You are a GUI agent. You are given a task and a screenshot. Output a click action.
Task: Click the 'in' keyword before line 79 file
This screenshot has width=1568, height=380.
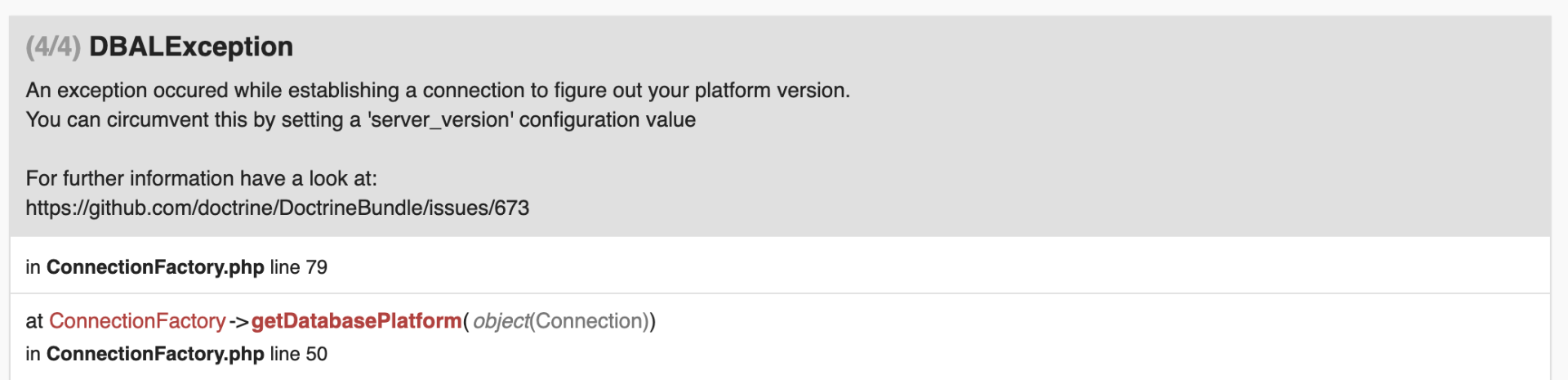click(33, 267)
